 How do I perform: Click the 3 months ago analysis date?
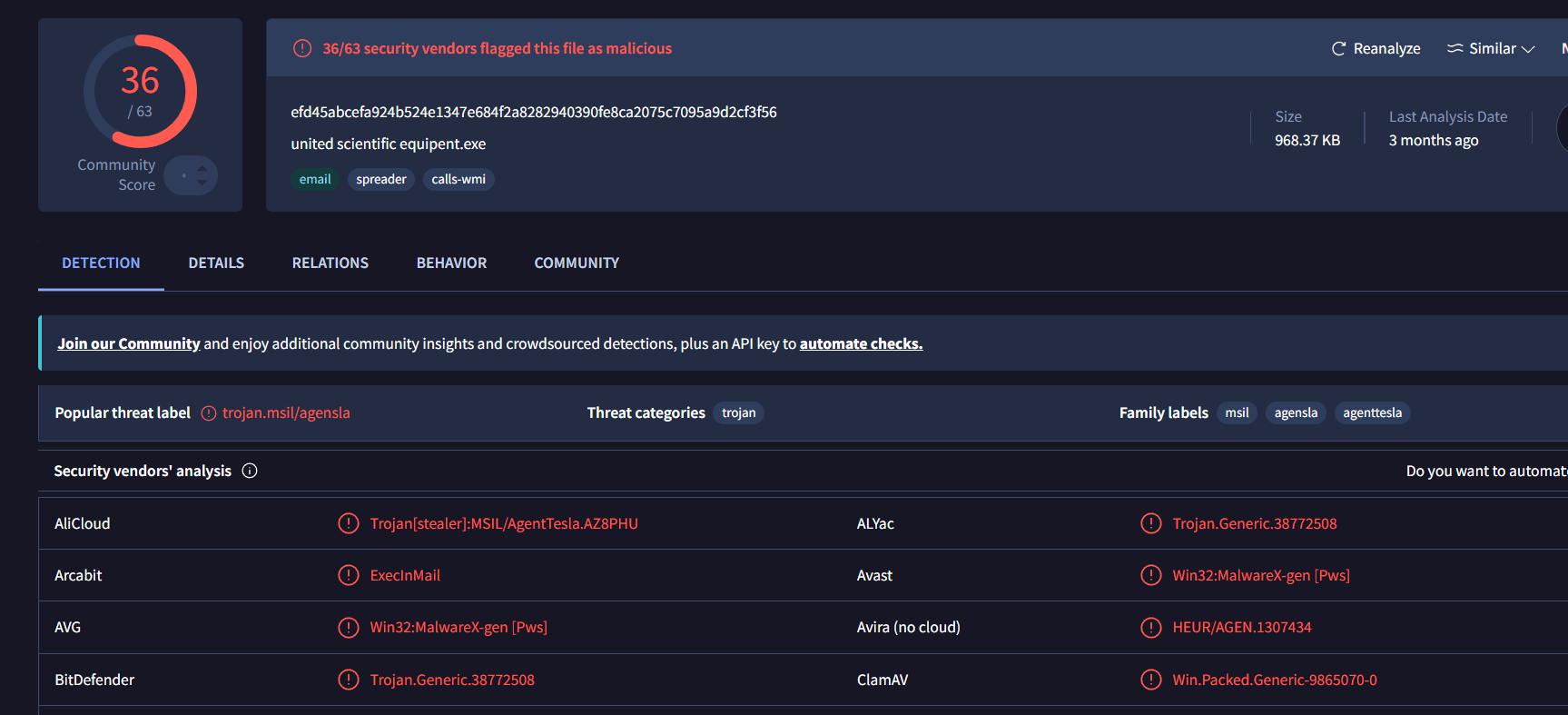click(x=1434, y=140)
